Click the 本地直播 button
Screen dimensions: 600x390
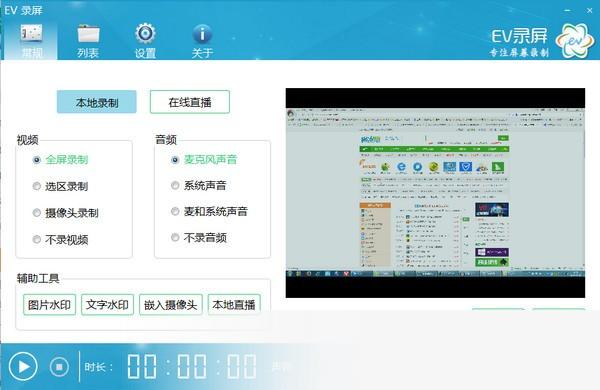point(234,305)
